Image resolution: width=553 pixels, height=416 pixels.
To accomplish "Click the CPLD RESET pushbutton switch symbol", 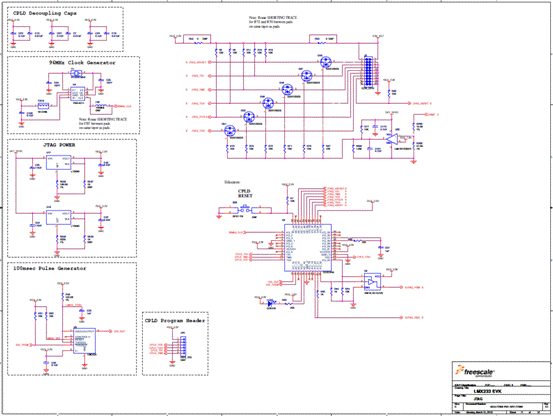I will (245, 210).
